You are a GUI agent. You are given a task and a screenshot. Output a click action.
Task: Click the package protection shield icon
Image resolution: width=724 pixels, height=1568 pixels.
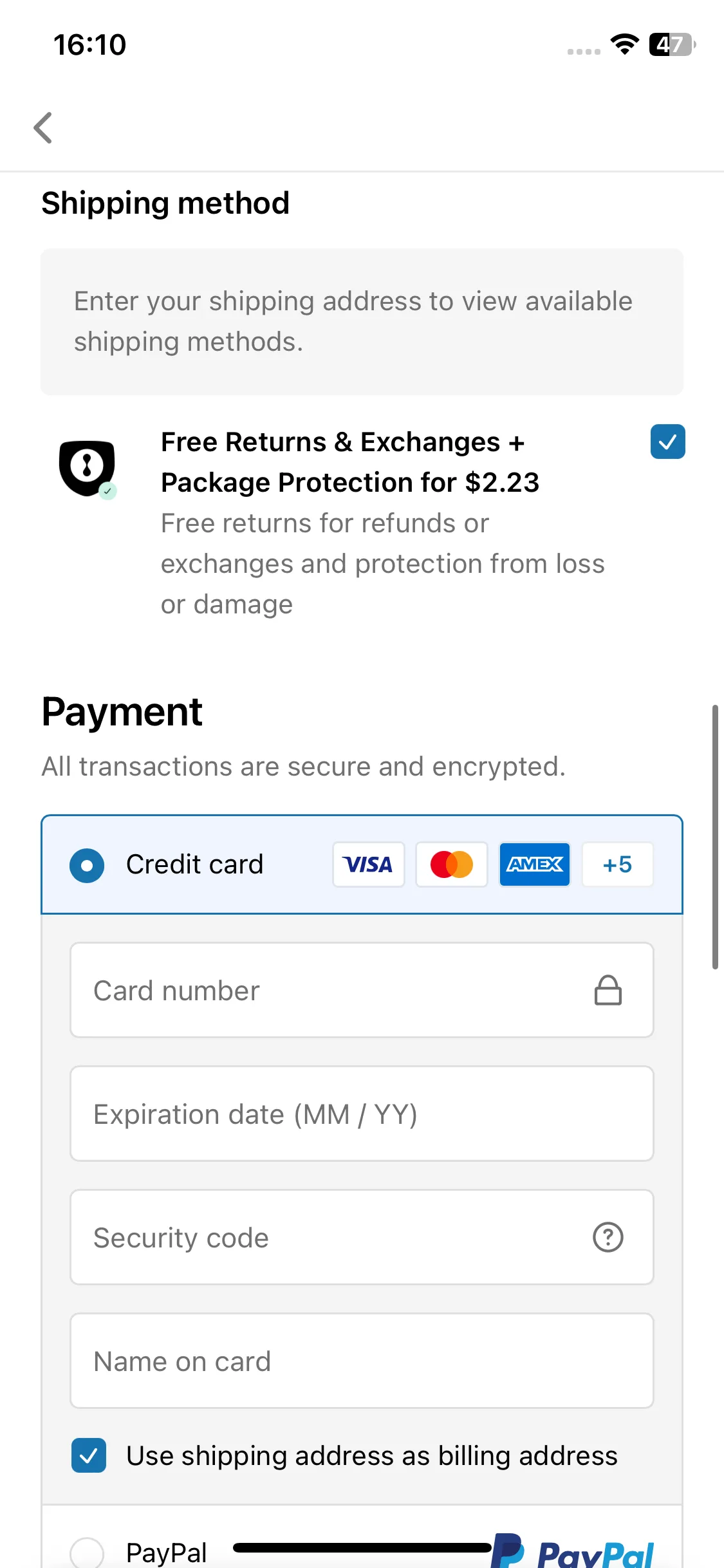click(x=88, y=469)
